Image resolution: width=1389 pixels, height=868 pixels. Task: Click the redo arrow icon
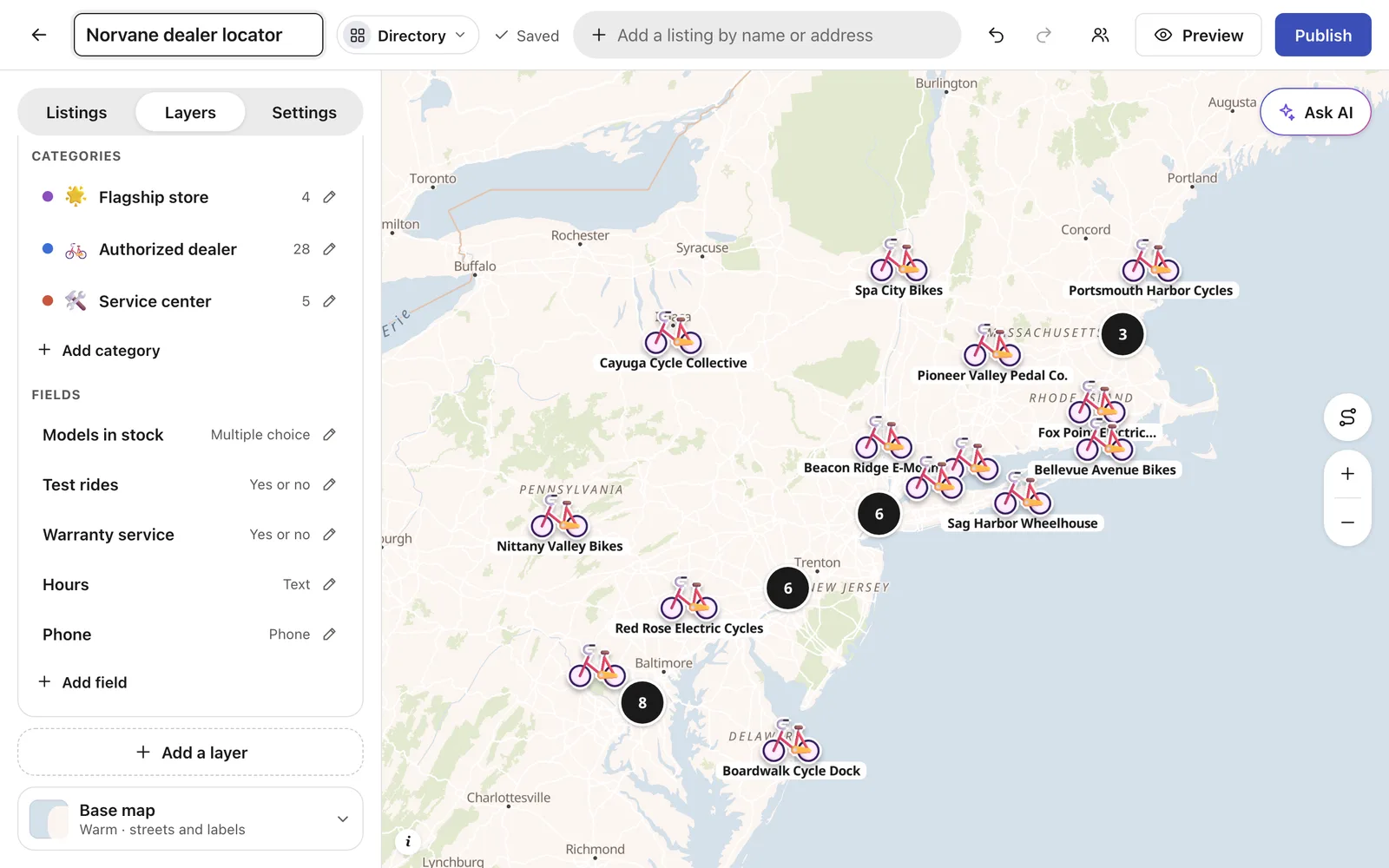1043,35
